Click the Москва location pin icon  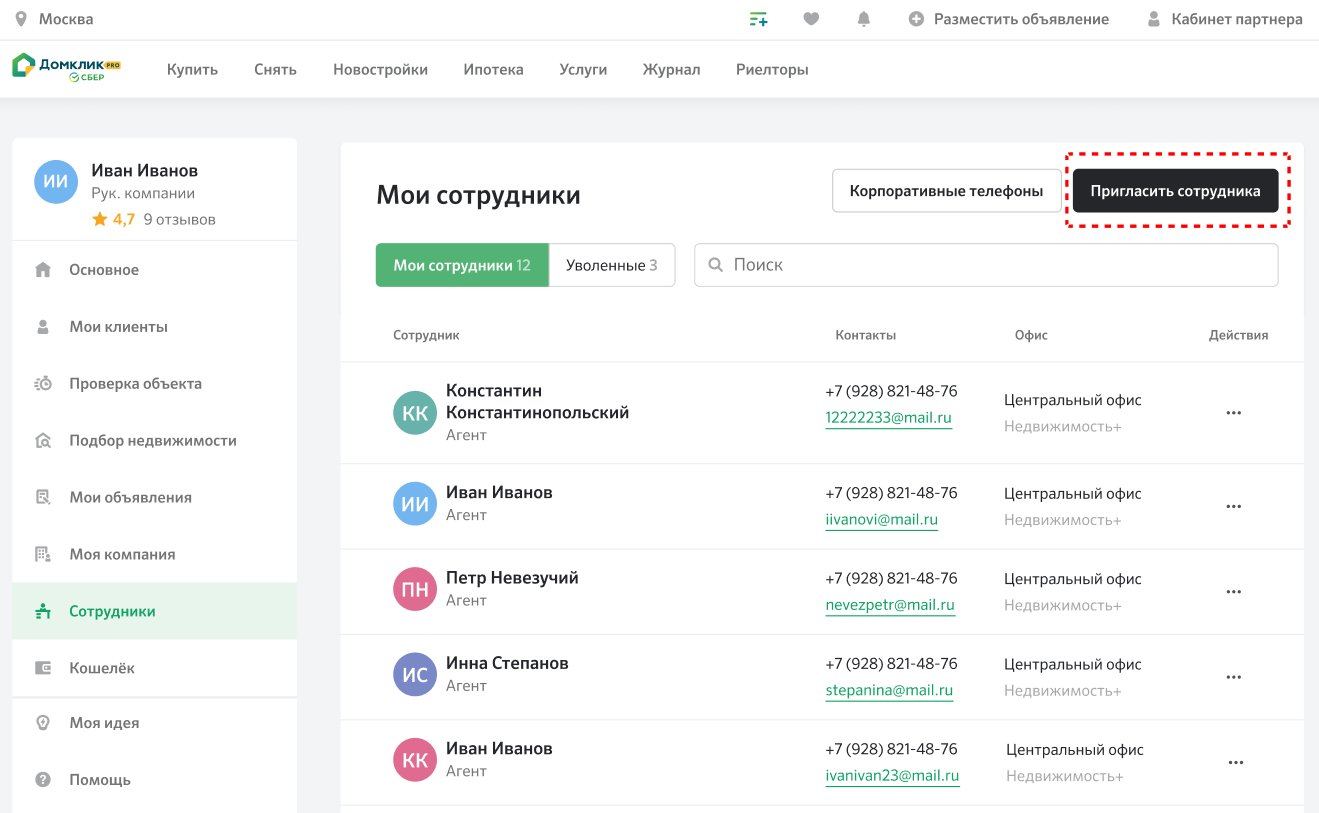tap(21, 19)
